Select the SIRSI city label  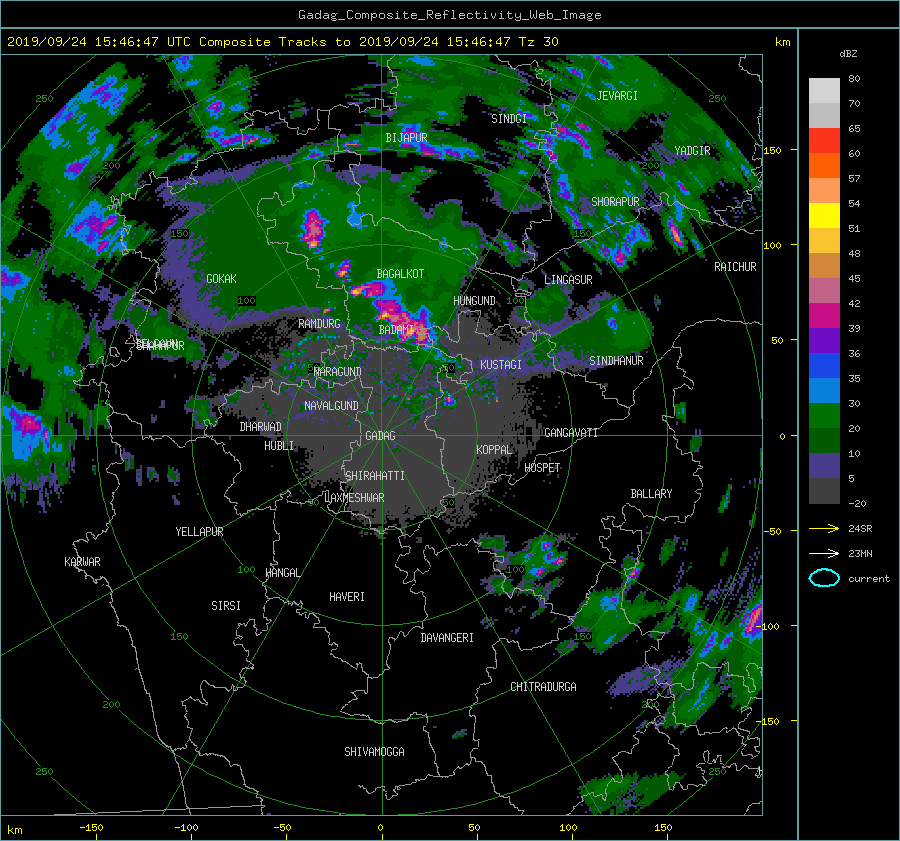(x=226, y=606)
